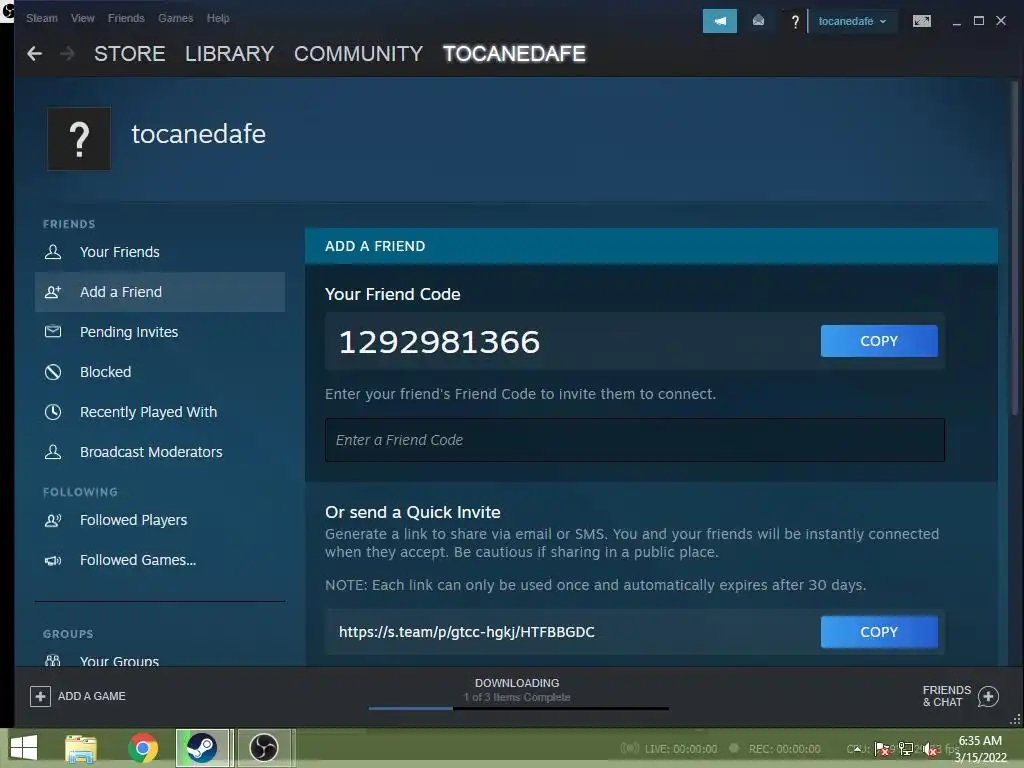Screen dimensions: 1024x768
Task: Go to the STORE tab
Action: point(130,54)
